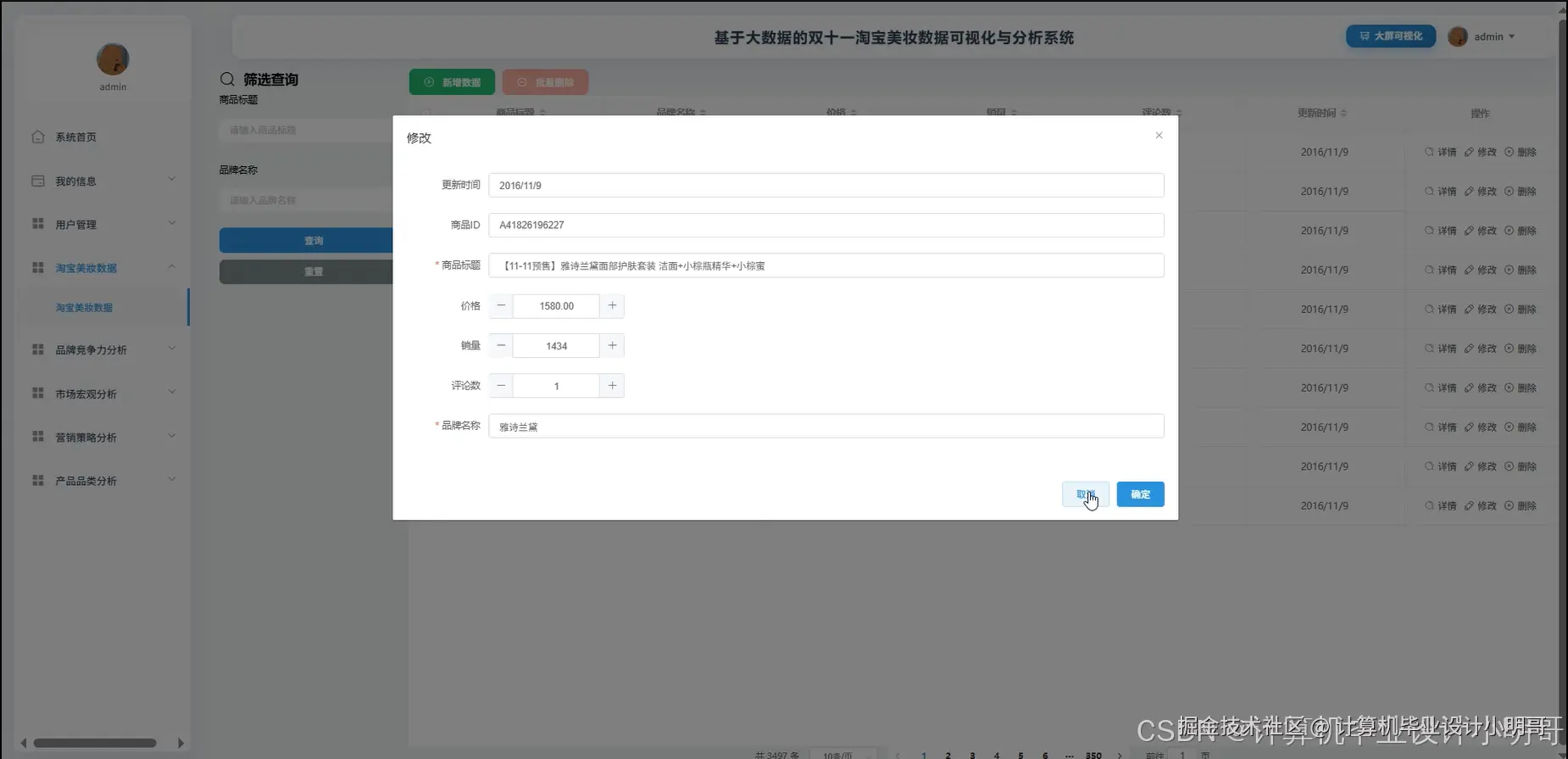Go to the next page arrow
Viewport: 1568px width, 759px height.
[x=1119, y=755]
